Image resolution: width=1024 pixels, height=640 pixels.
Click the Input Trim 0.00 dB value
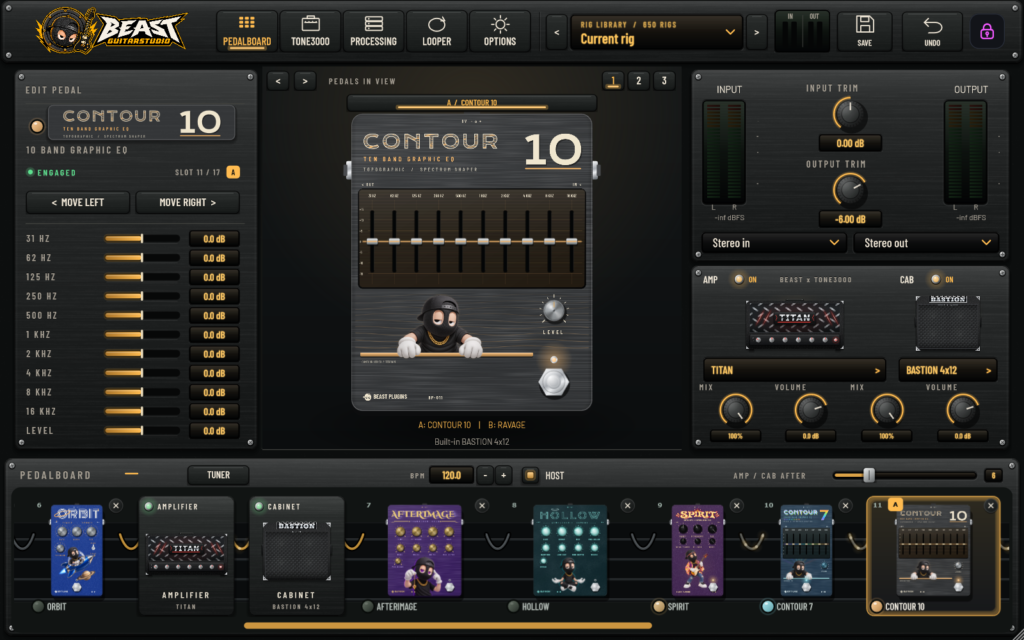coord(850,143)
